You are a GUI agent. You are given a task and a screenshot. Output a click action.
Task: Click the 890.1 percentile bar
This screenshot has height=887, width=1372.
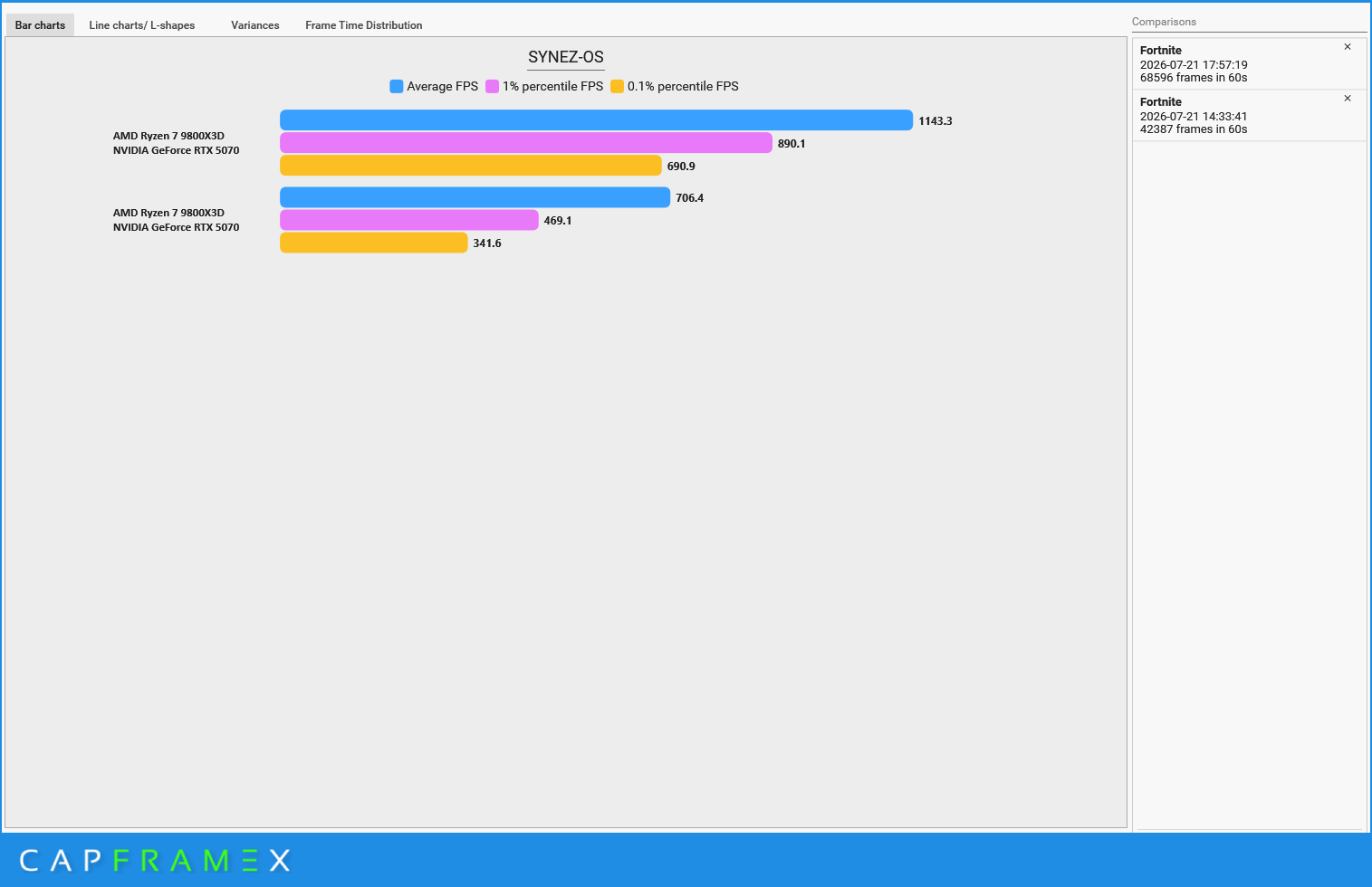(x=526, y=143)
